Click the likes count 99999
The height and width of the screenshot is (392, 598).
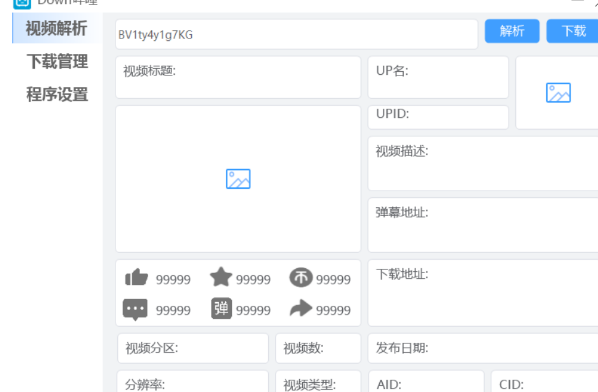(x=173, y=280)
